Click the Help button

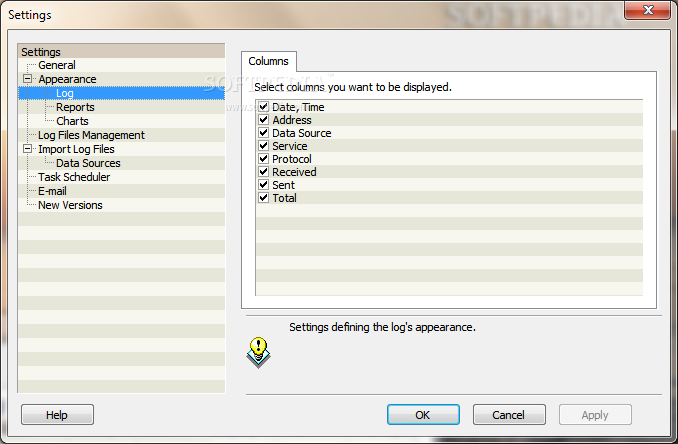pos(57,415)
